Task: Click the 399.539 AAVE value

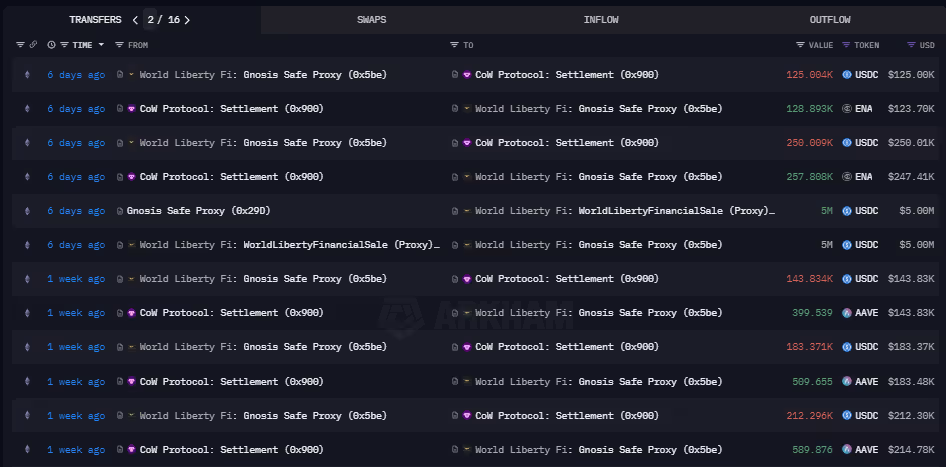Action: coord(812,313)
